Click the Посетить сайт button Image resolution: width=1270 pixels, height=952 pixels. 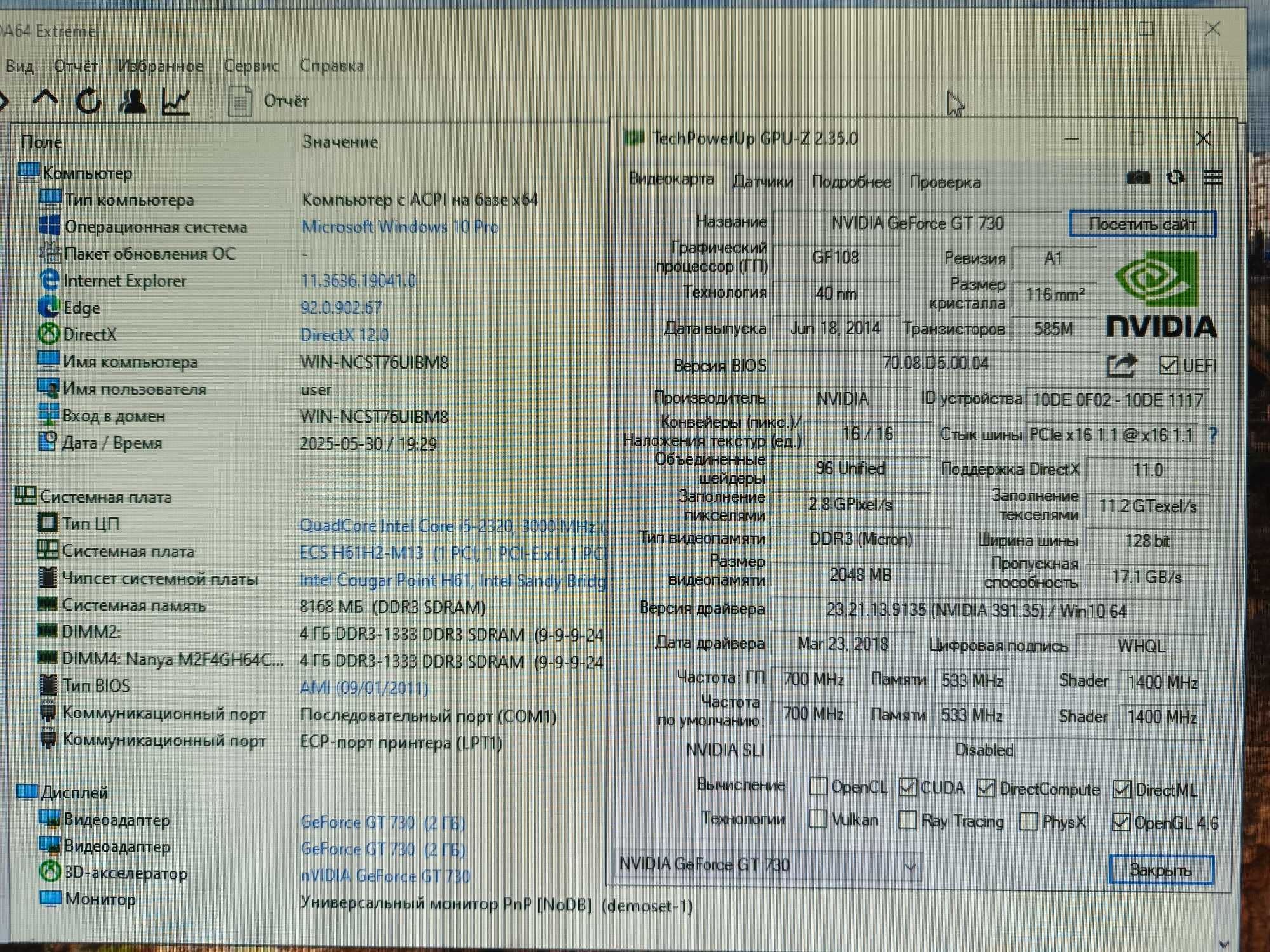[x=1142, y=224]
